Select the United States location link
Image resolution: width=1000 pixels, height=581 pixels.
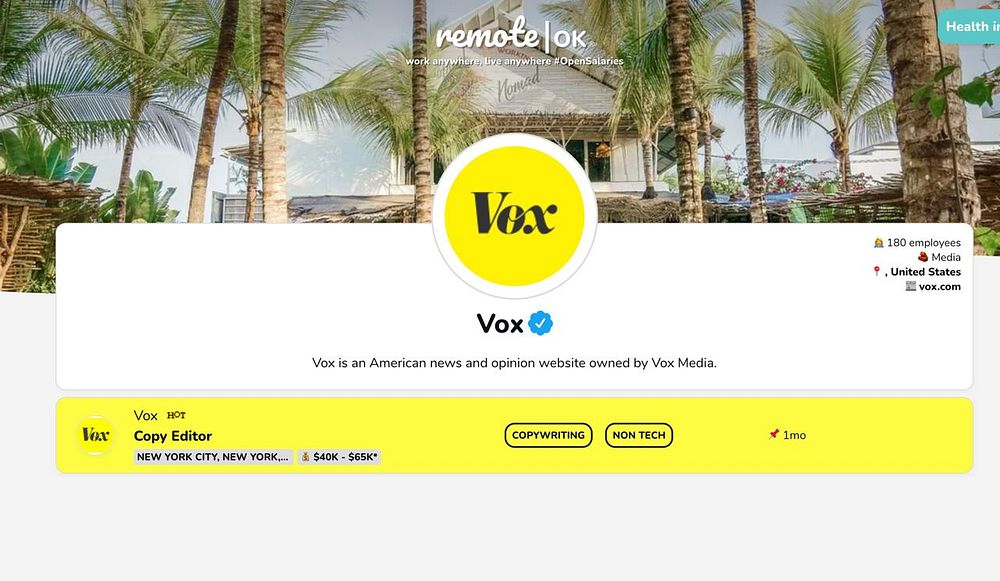(925, 272)
